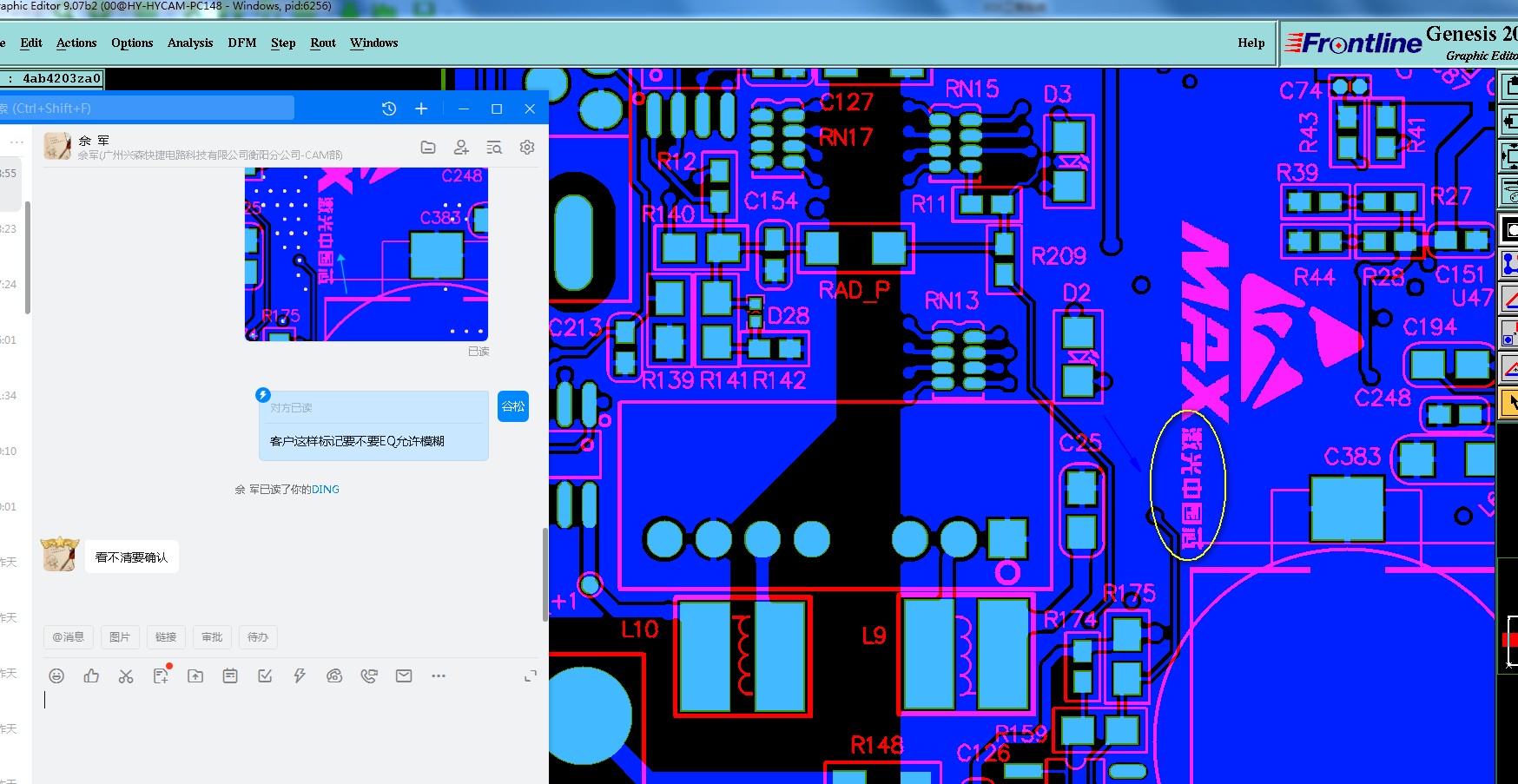
Task: Click 对方已读 status in the bubble
Action: pos(291,408)
